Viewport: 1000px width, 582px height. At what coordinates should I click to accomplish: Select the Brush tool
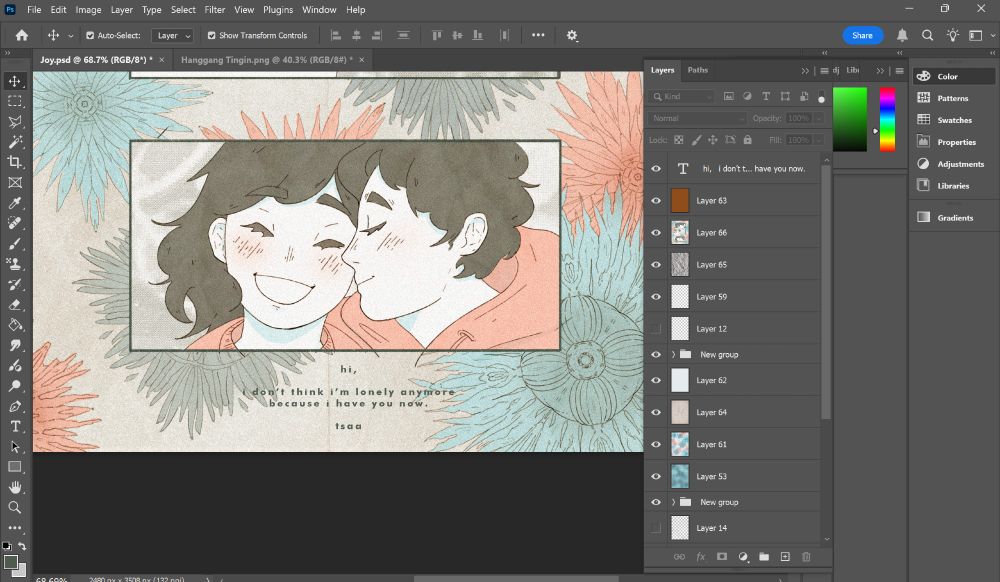(15, 244)
